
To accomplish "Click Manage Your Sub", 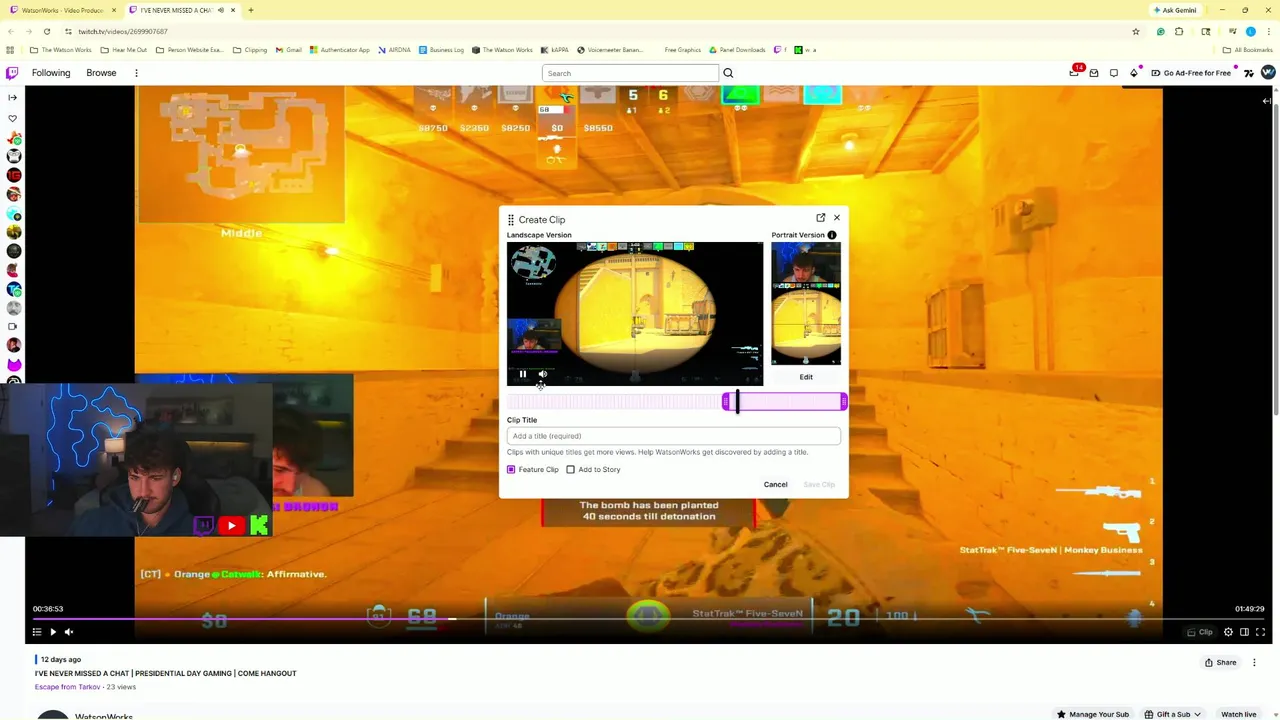I will [x=1092, y=714].
